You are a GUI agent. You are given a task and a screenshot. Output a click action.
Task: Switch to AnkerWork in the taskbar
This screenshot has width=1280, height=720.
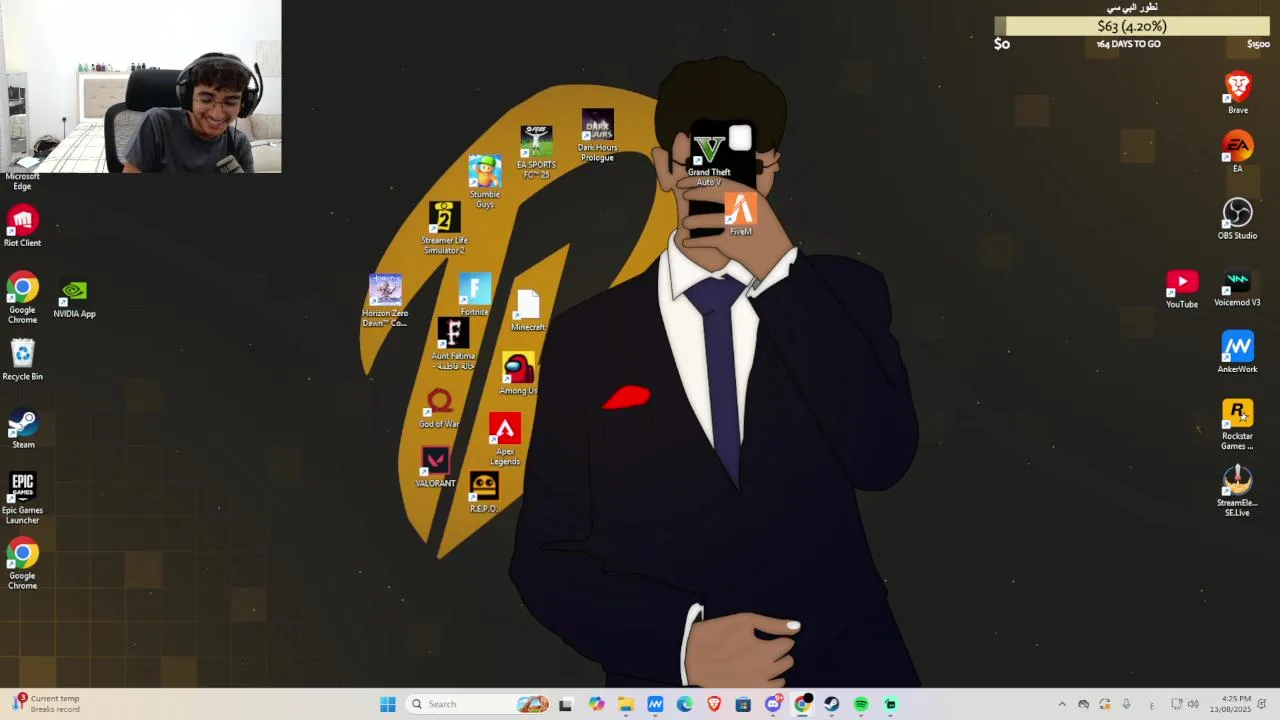655,704
